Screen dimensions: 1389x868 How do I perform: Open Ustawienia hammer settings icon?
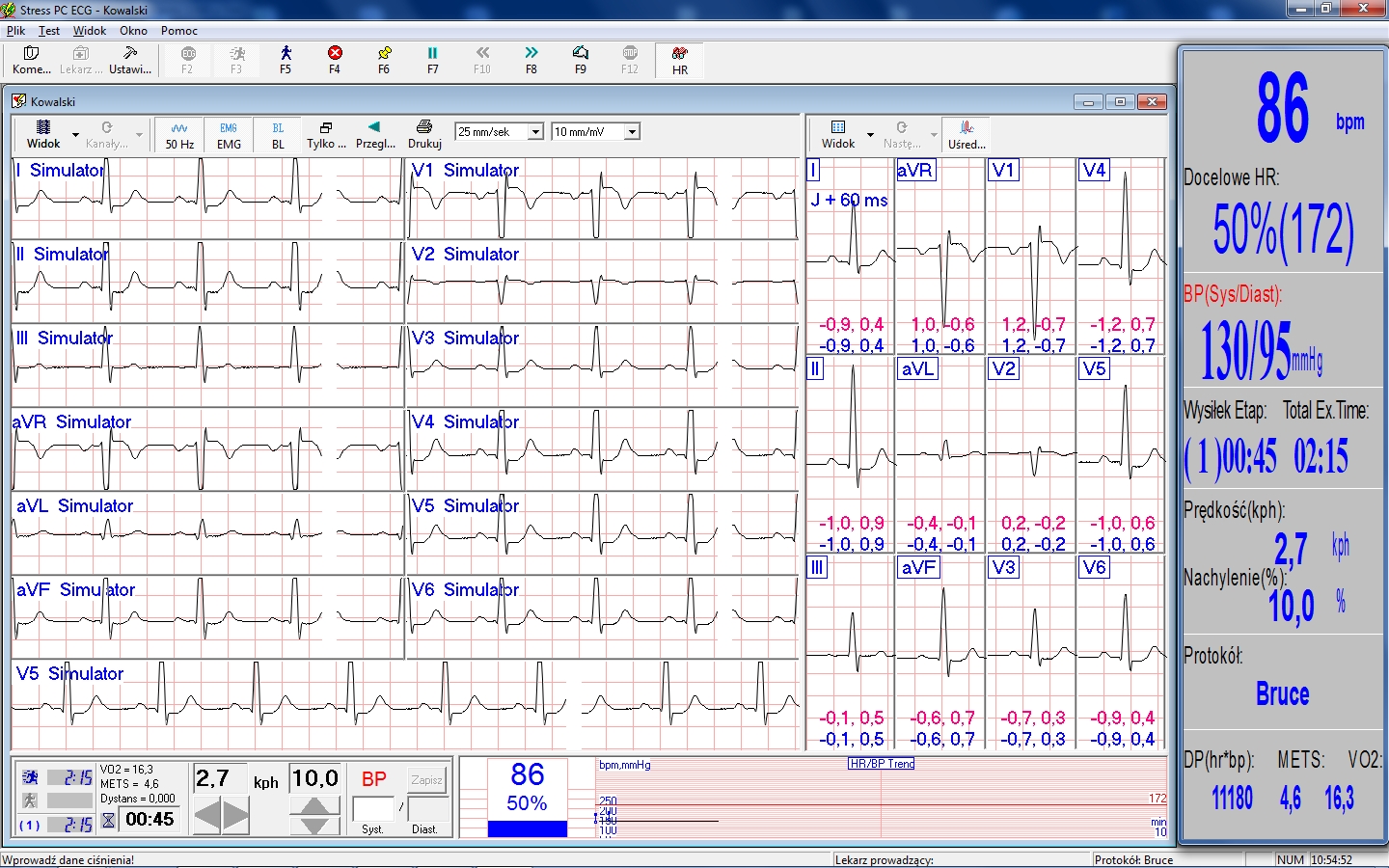(130, 59)
